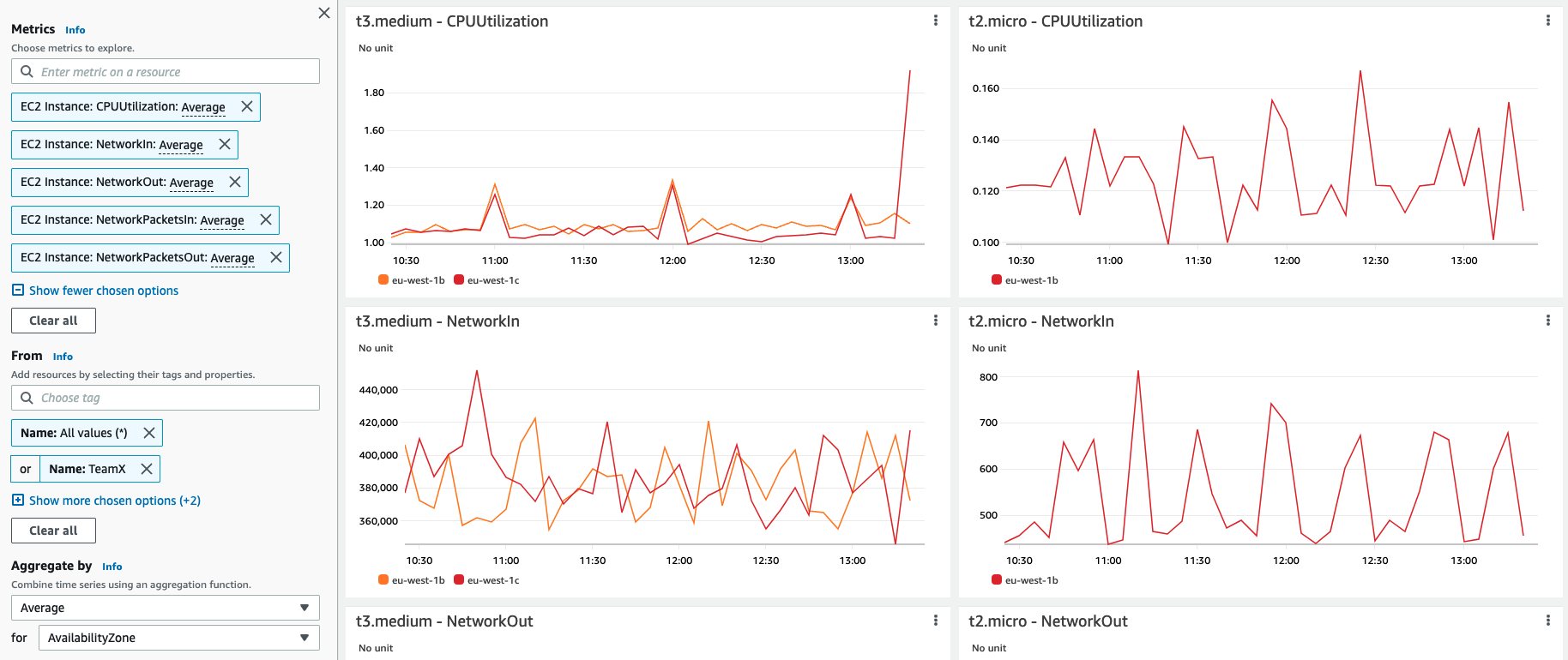Toggle eu-west-1b series in t3.medium NetworkIn
The width and height of the screenshot is (1568, 660).
(412, 580)
